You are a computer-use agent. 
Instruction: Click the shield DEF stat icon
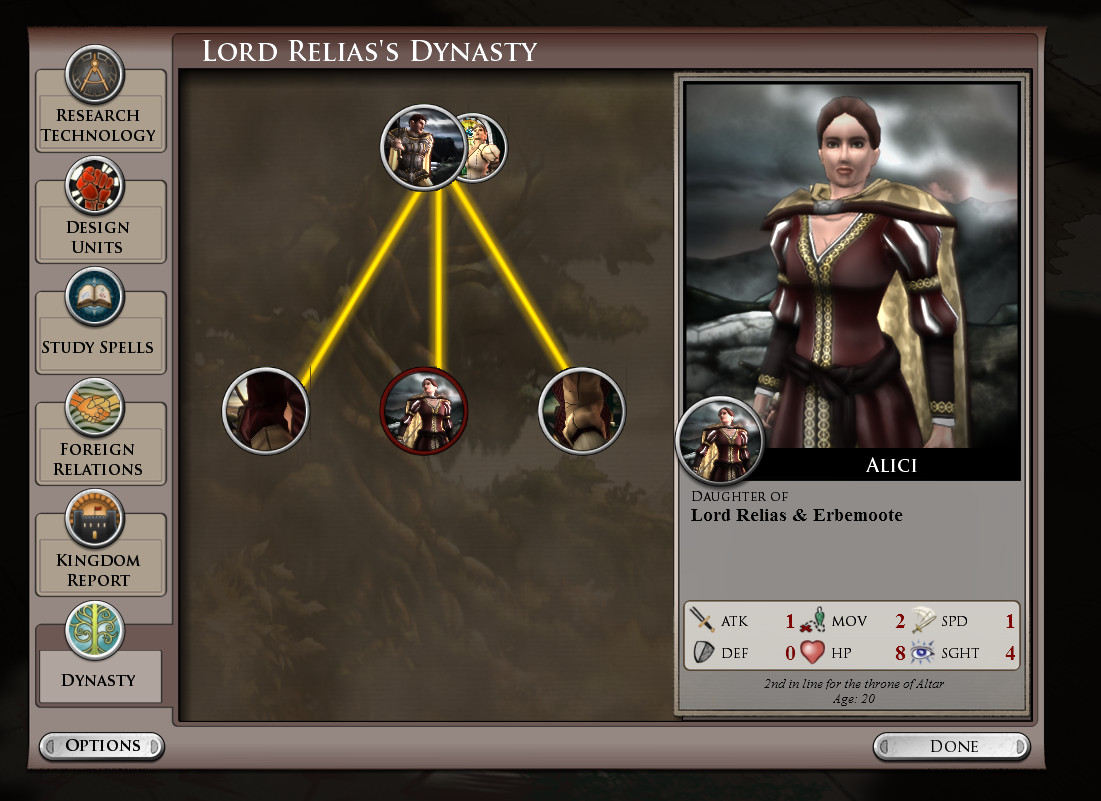click(x=703, y=652)
